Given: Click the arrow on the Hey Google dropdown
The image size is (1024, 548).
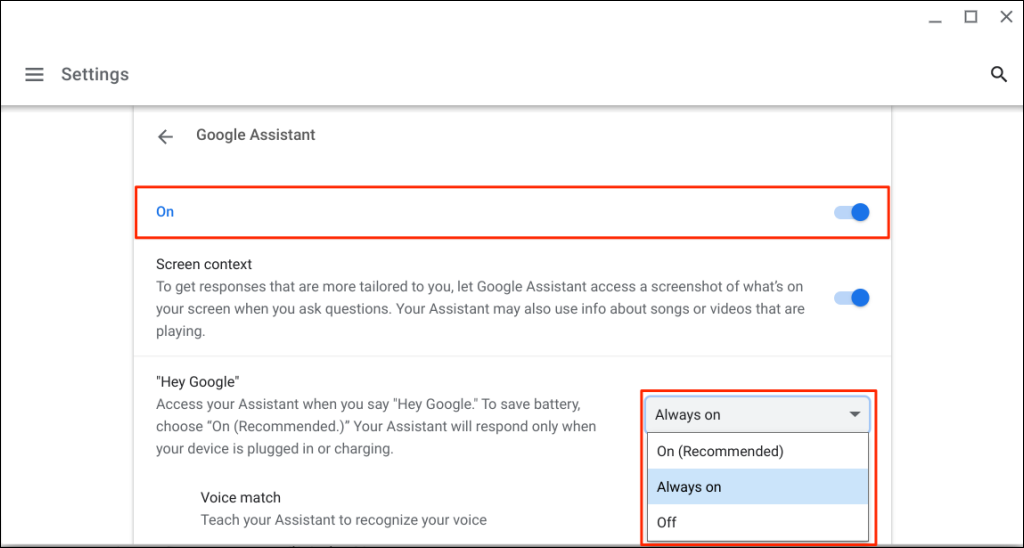Looking at the screenshot, I should 855,414.
